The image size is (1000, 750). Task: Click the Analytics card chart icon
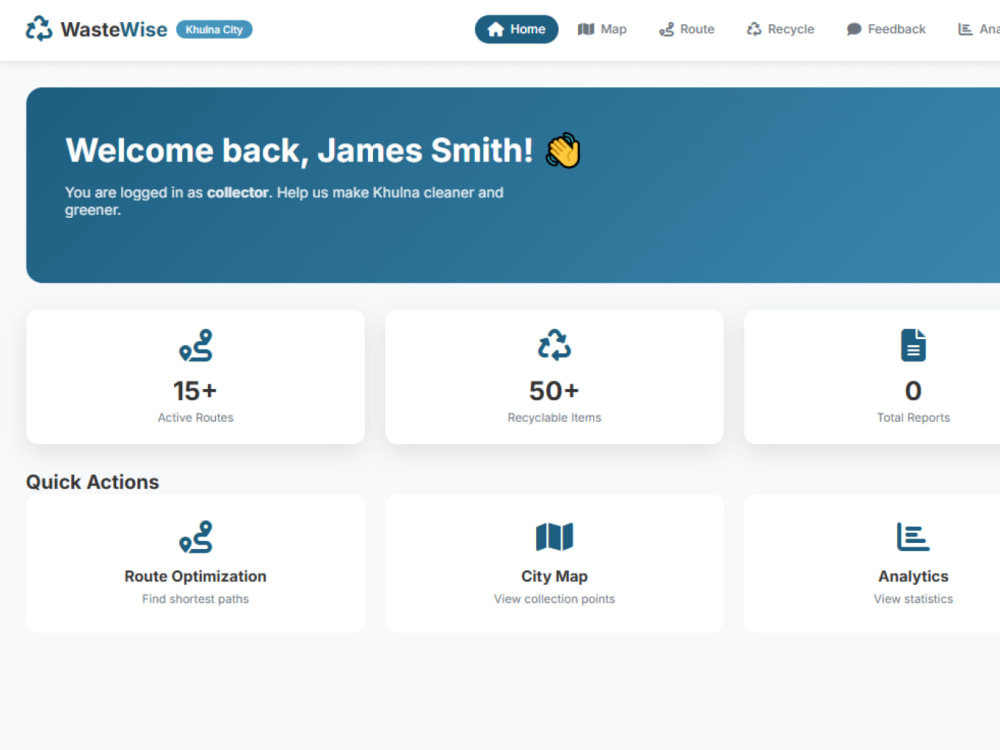tap(913, 537)
